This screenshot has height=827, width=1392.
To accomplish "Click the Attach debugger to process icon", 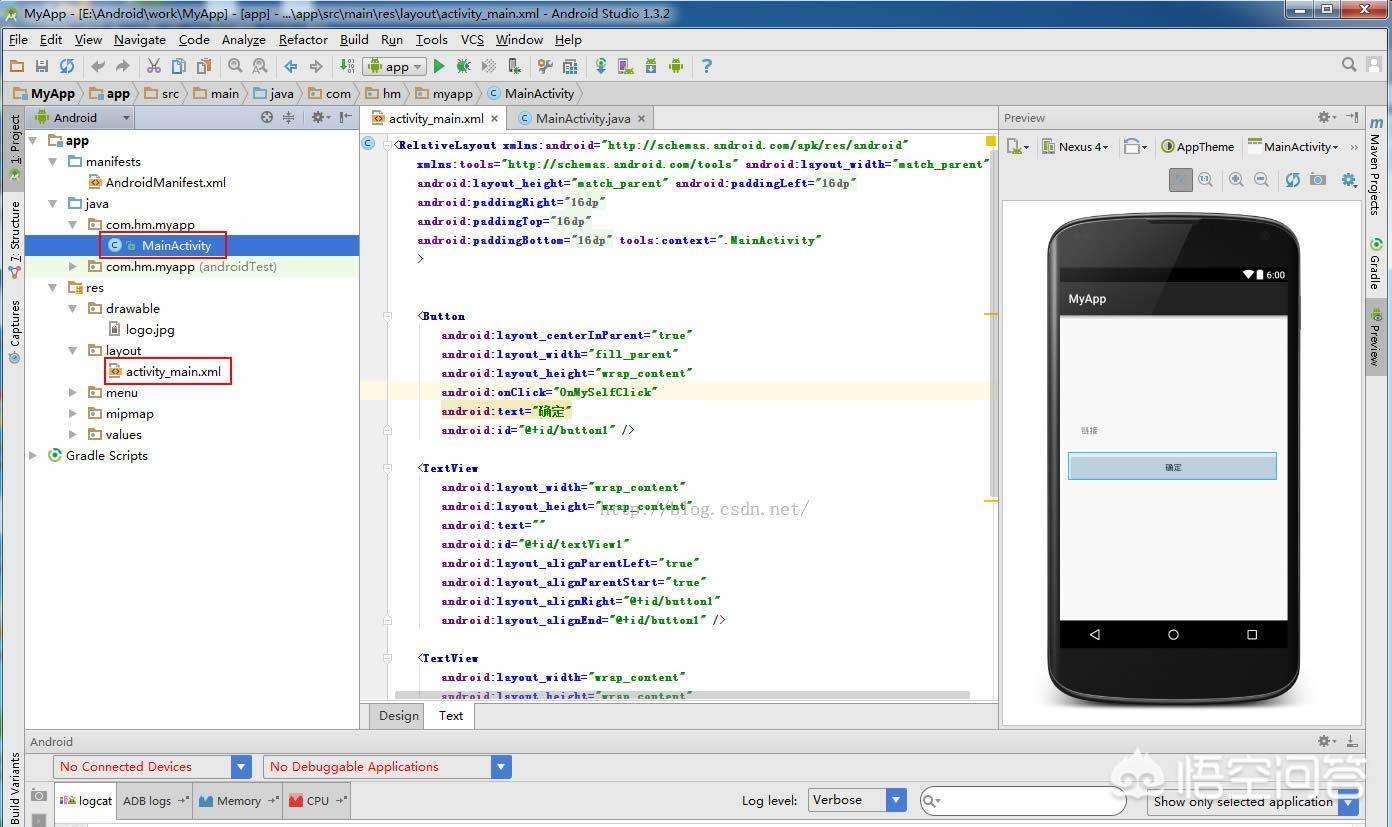I will (514, 66).
